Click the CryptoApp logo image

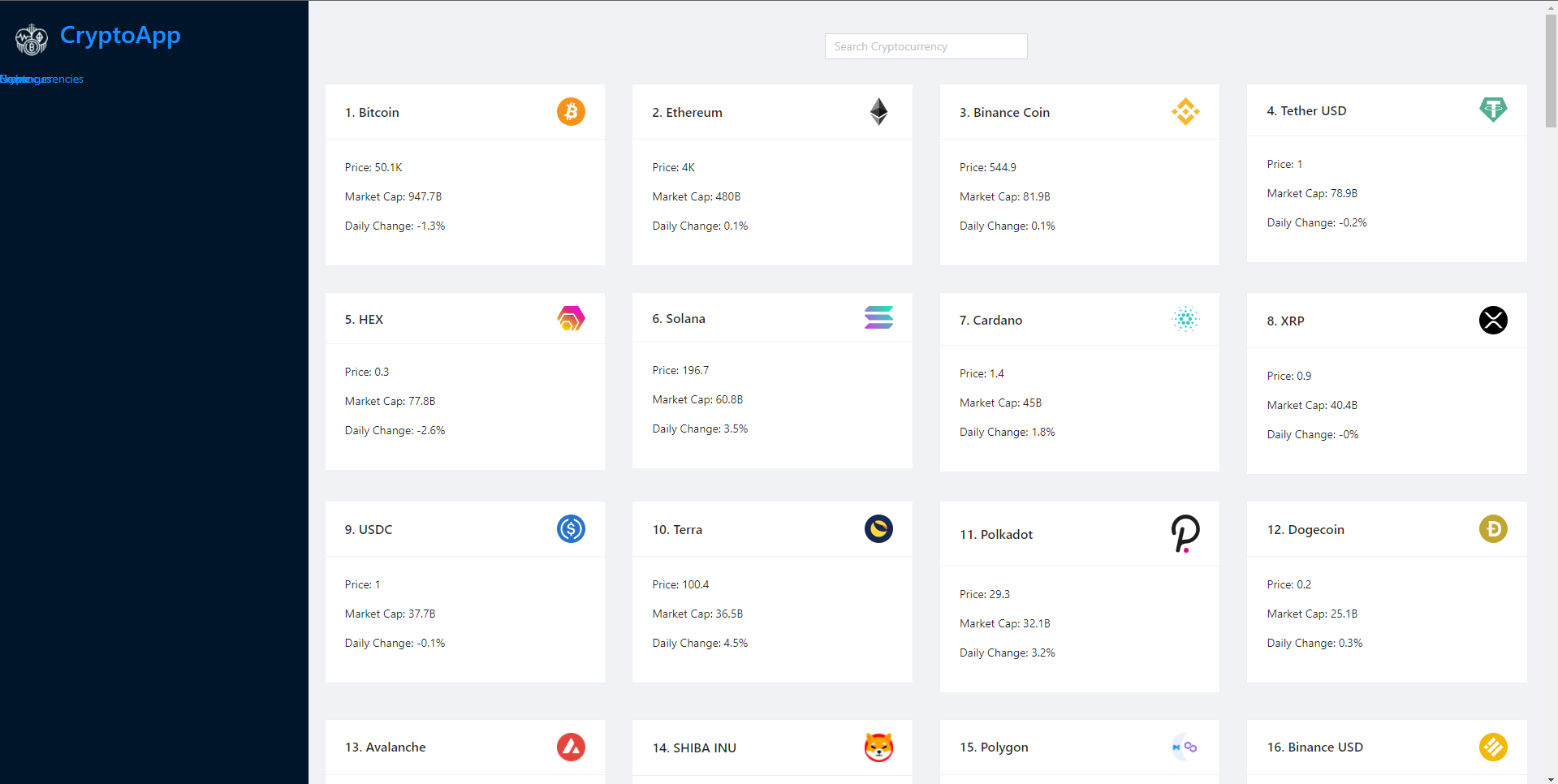32,39
